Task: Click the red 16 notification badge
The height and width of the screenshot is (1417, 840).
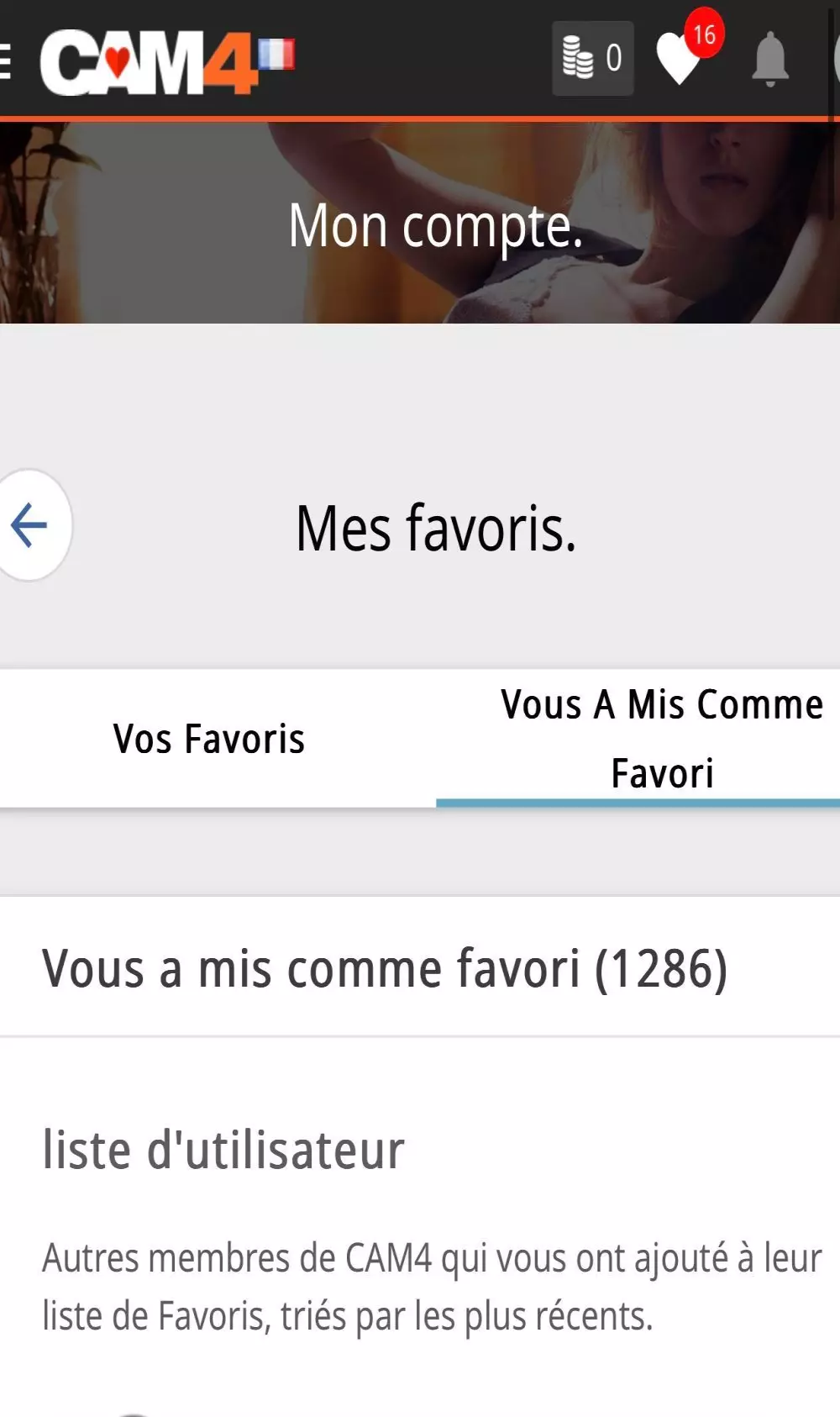Action: pyautogui.click(x=704, y=34)
